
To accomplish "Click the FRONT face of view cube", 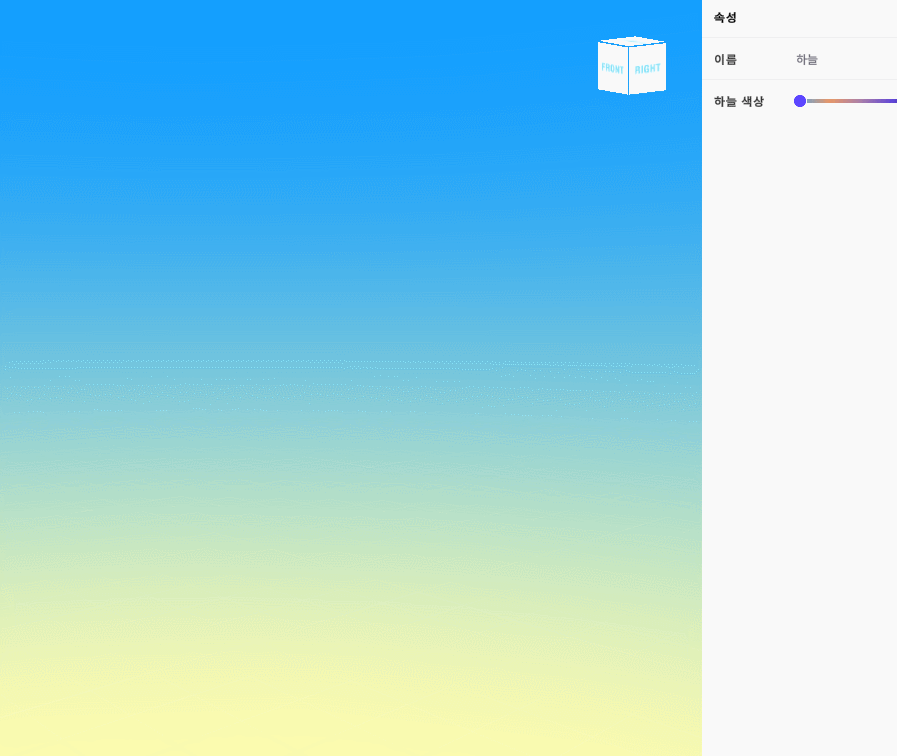I will pos(613,68).
